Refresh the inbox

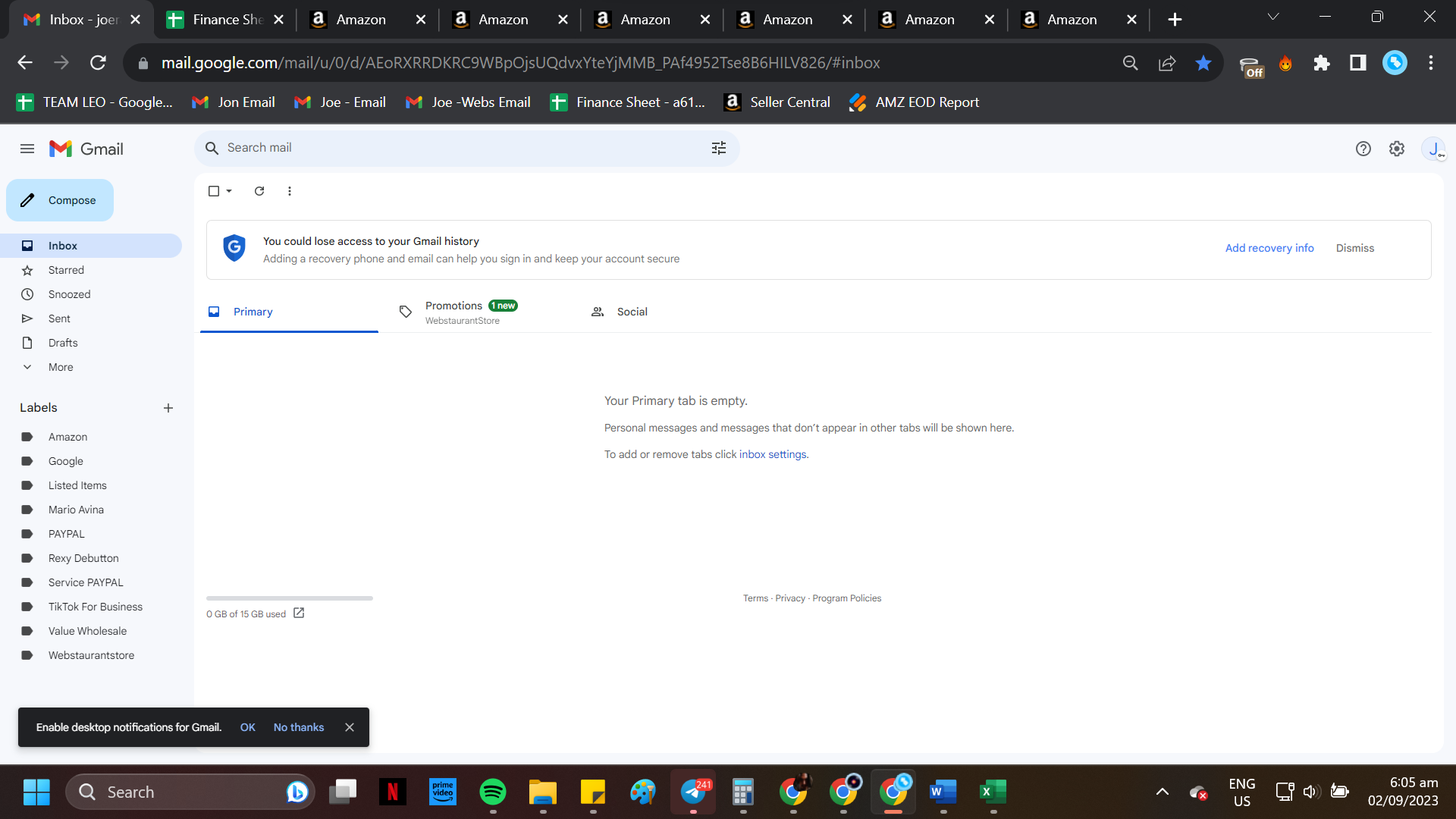(259, 191)
